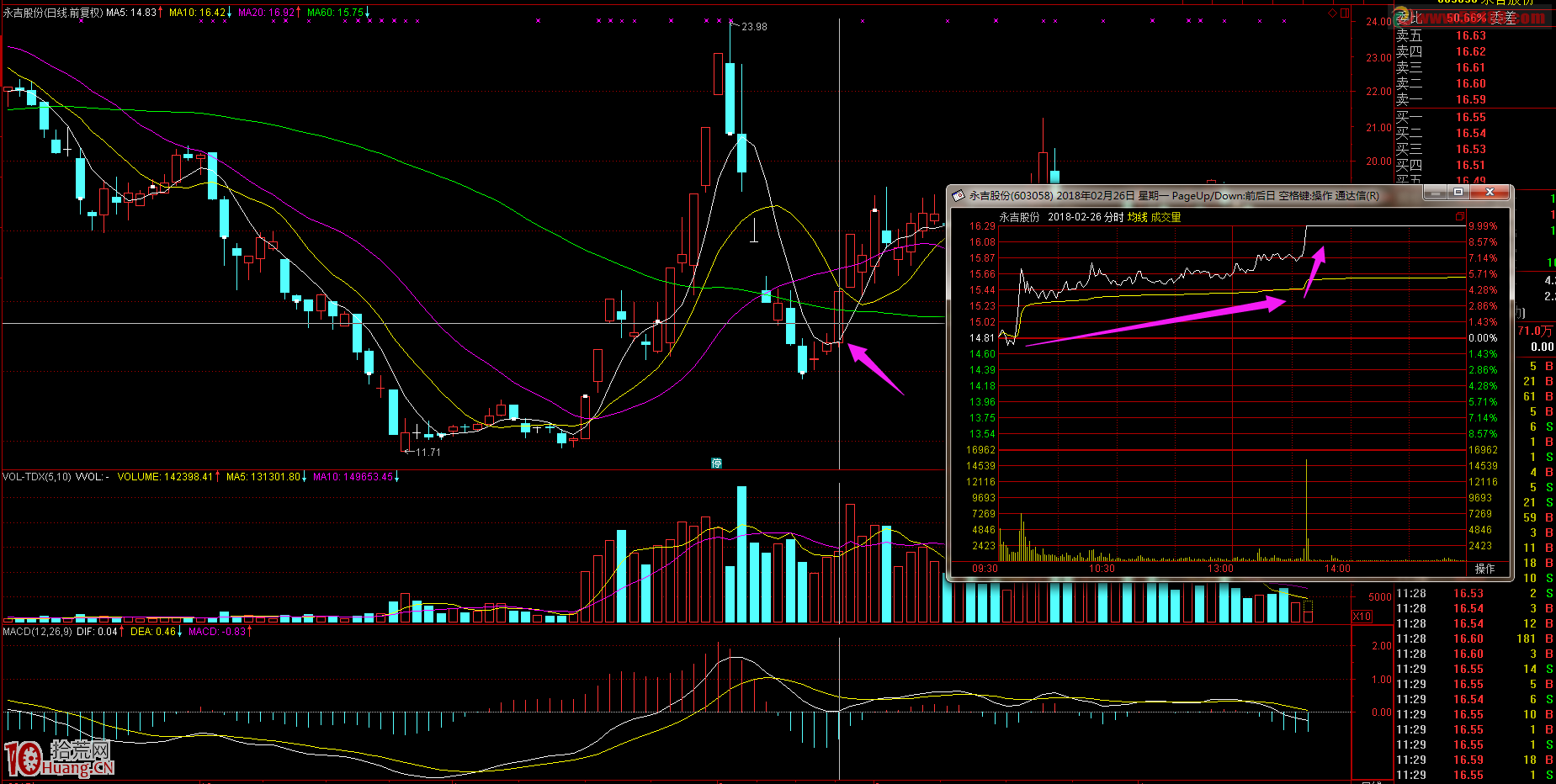Click the 卖一 ask price 16.59
Viewport: 1556px width, 784px height.
coord(1471,99)
